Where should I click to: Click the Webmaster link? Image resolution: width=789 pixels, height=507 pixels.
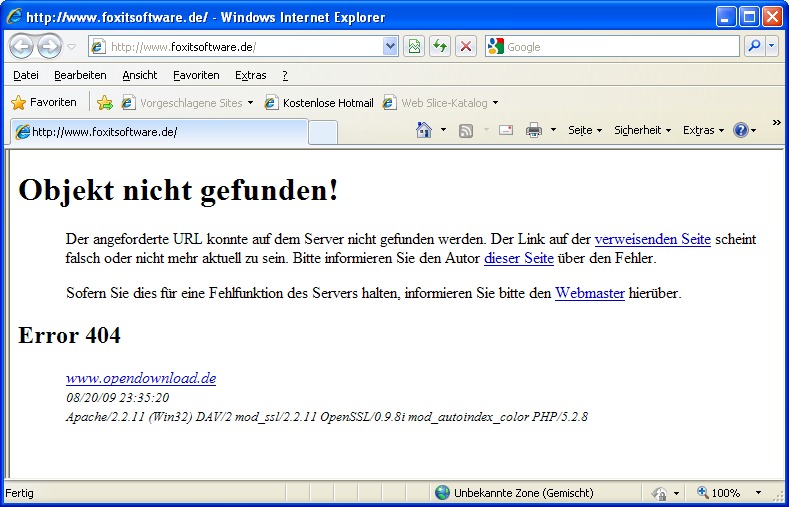(590, 293)
